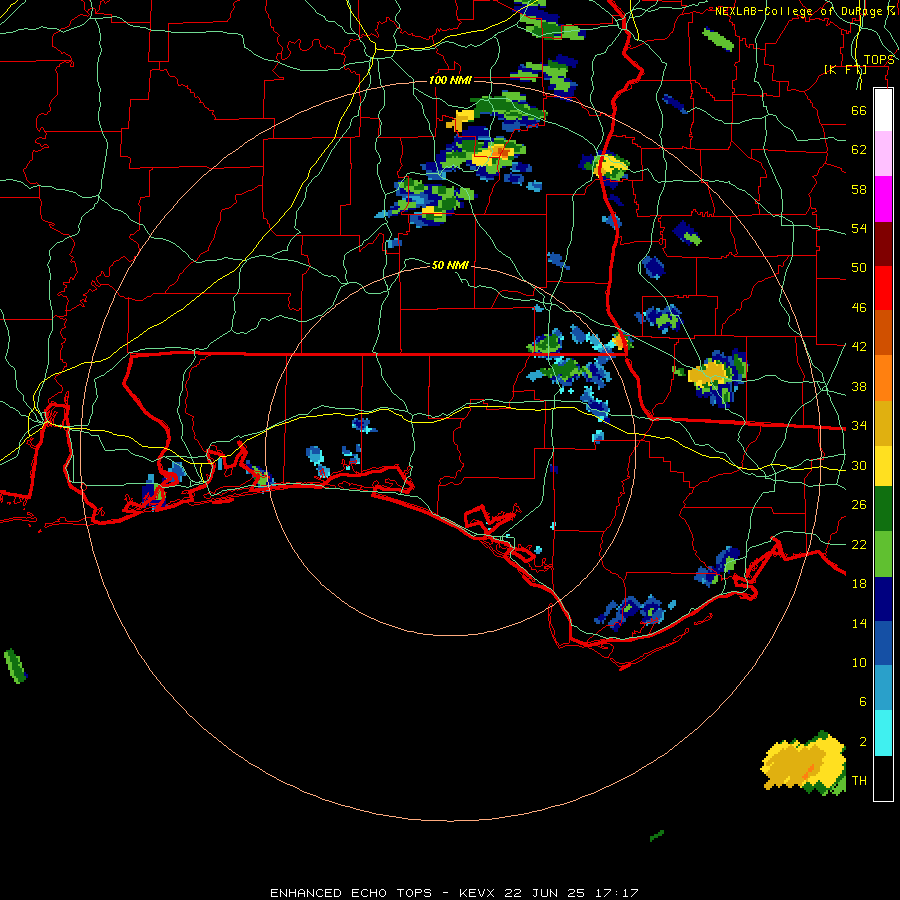The width and height of the screenshot is (900, 900).
Task: Click the "100 NMI" range ring label
Action: click(450, 80)
